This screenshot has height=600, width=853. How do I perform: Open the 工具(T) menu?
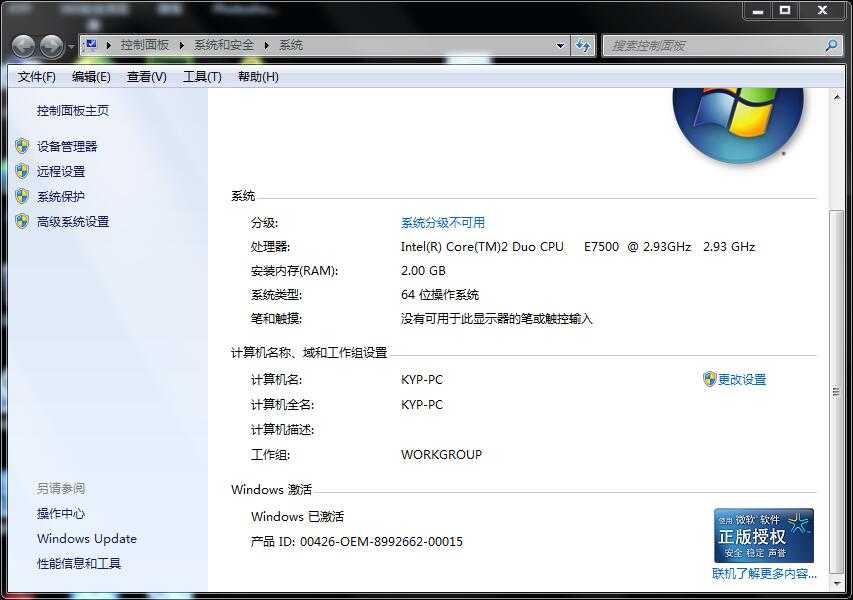[x=202, y=77]
